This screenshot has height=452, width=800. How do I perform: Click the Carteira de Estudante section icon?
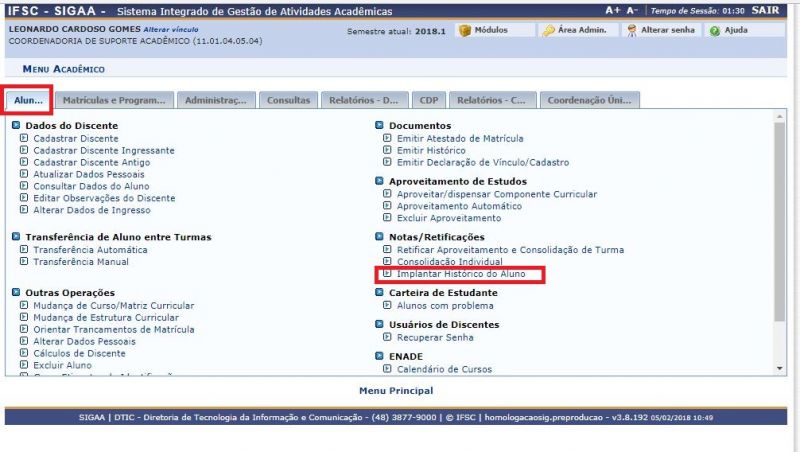[x=380, y=292]
